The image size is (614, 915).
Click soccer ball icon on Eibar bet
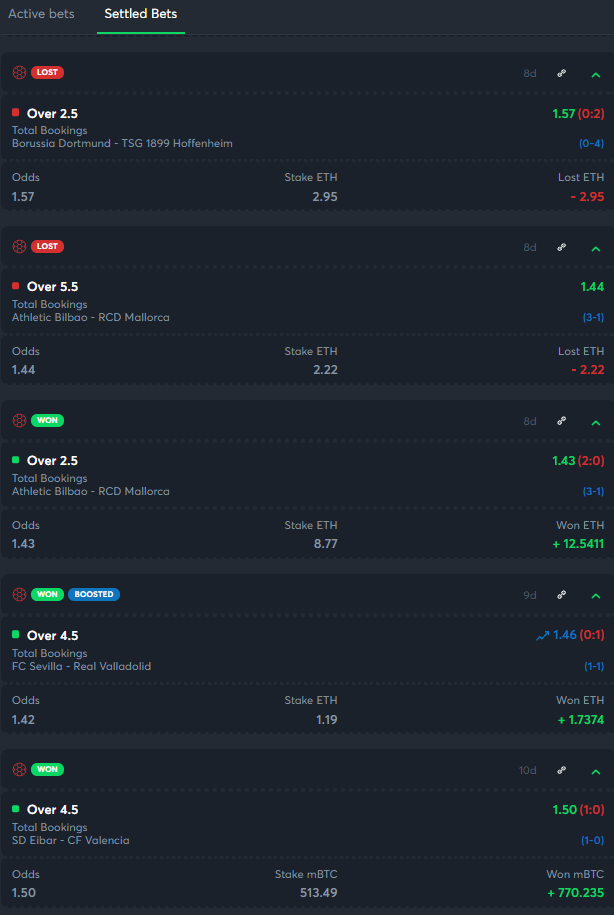coord(19,769)
